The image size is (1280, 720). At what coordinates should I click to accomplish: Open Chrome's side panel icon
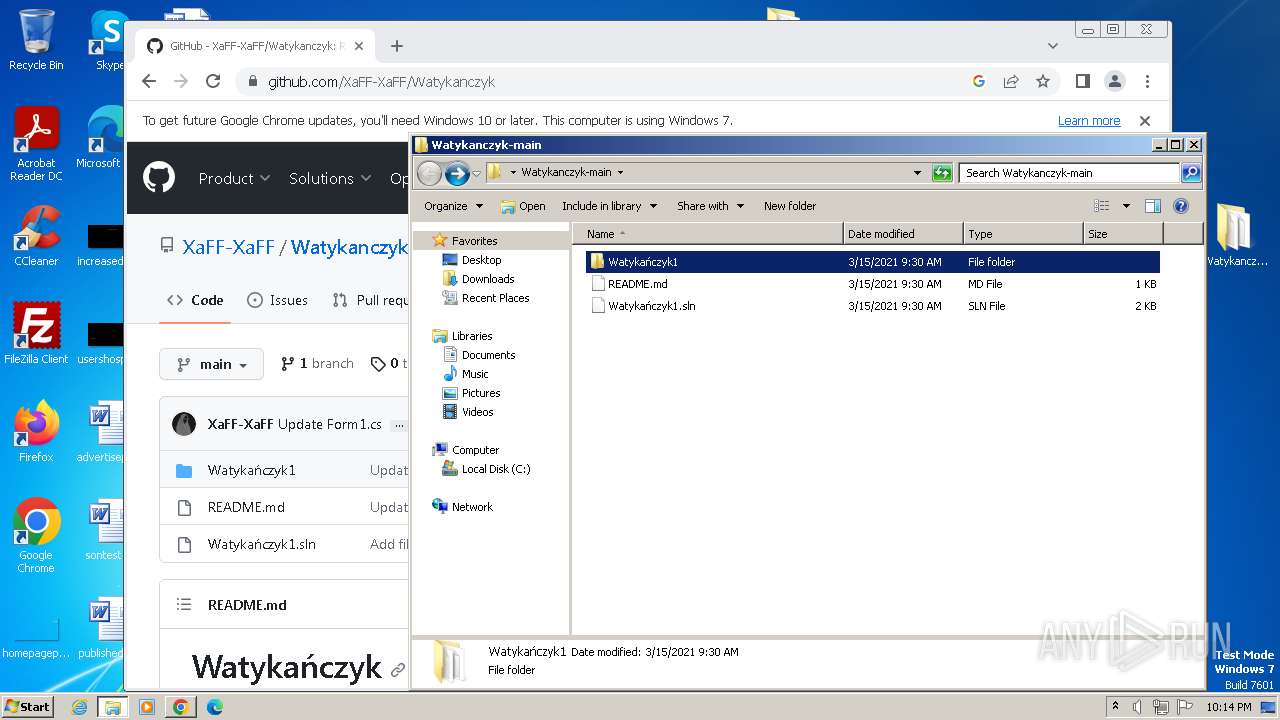1082,82
